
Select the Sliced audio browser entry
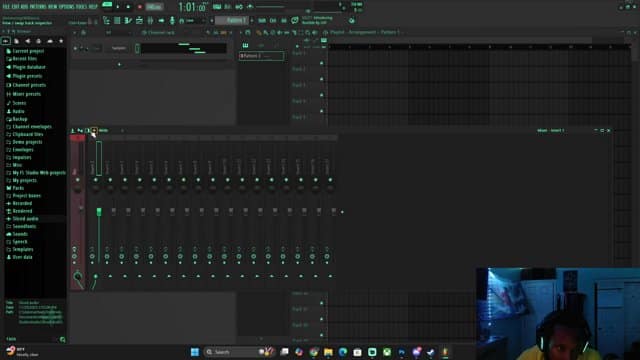pyautogui.click(x=22, y=219)
